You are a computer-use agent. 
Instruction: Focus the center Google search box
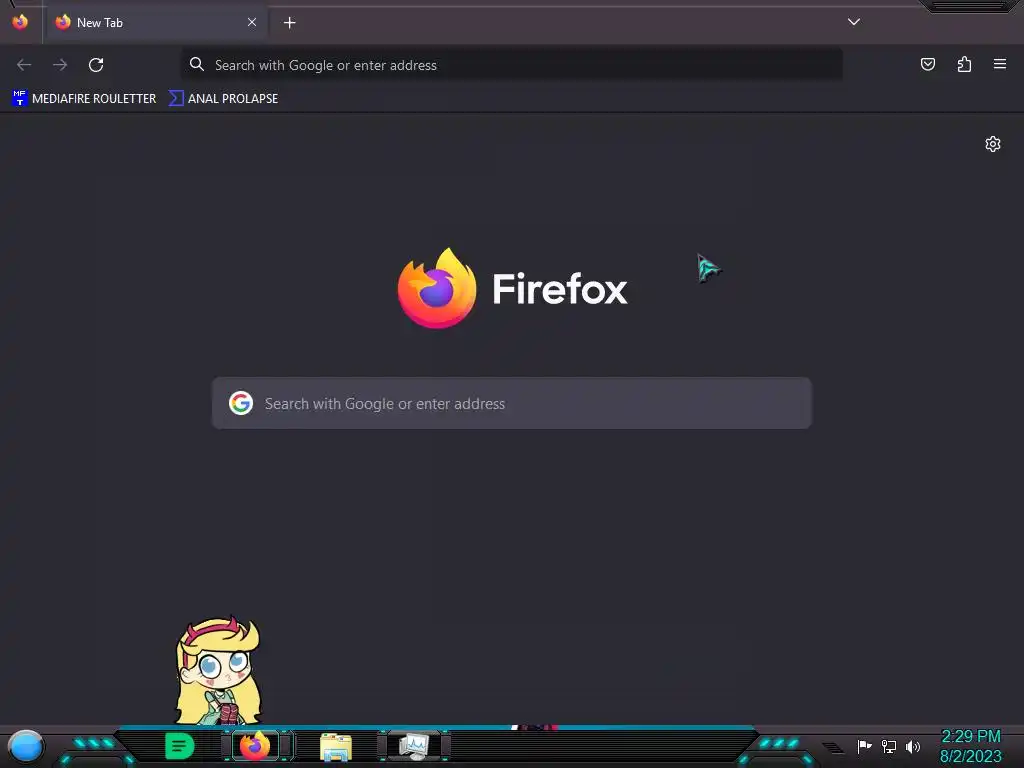[512, 403]
